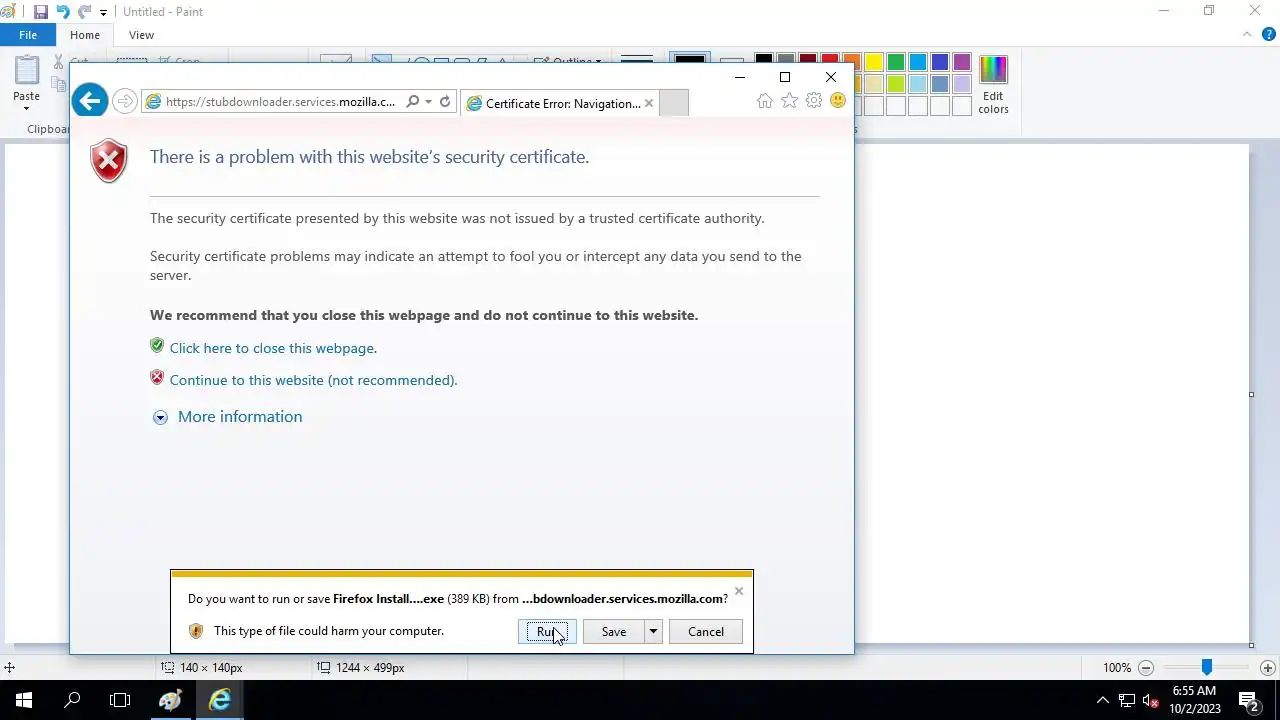This screenshot has height=720, width=1280.
Task: Click the network icon in system tray
Action: (1127, 701)
